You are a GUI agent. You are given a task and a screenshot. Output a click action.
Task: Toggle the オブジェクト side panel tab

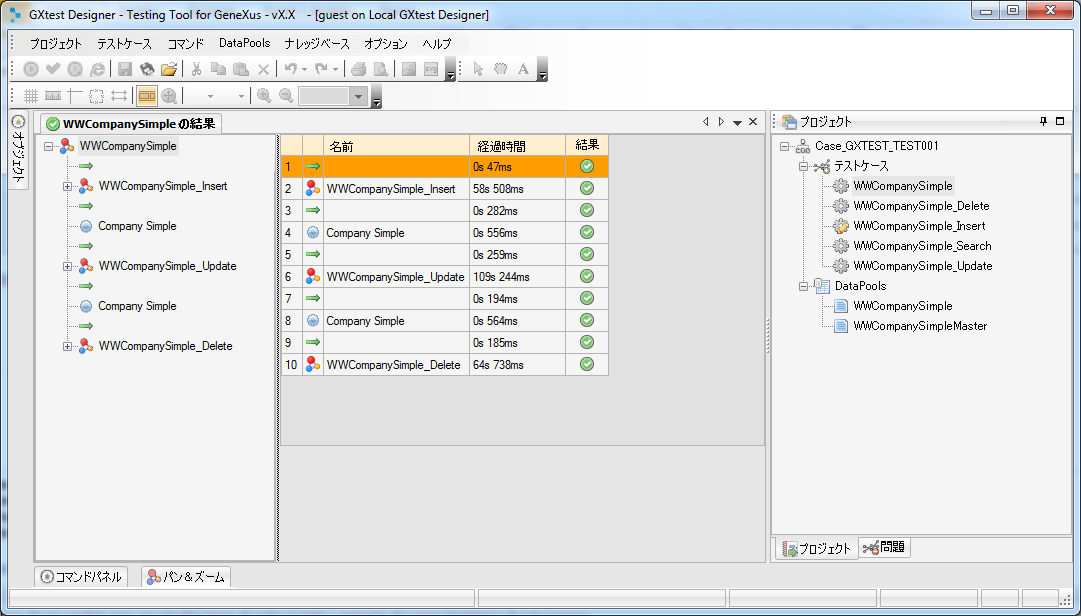(x=18, y=152)
